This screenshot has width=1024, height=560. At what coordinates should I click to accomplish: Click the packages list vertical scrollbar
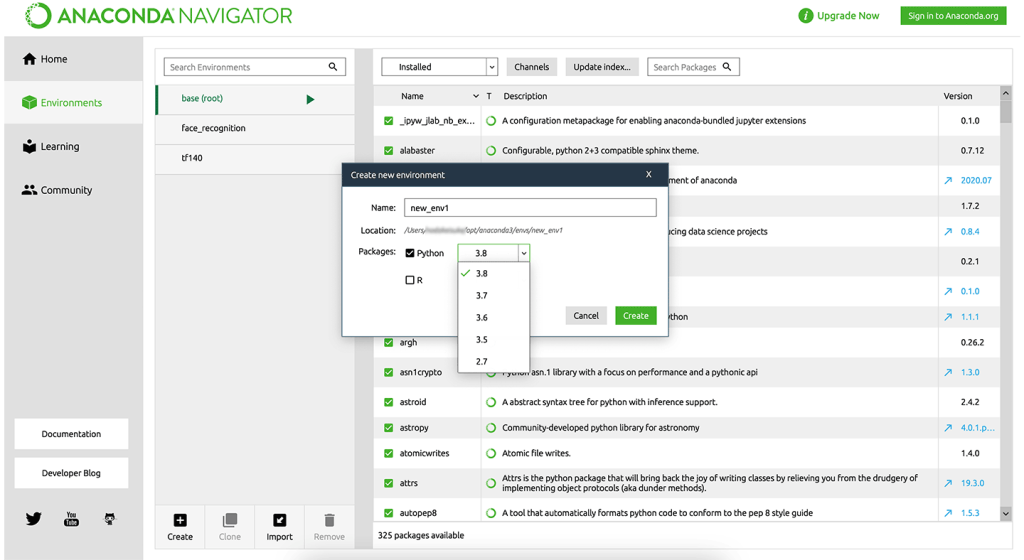1005,300
